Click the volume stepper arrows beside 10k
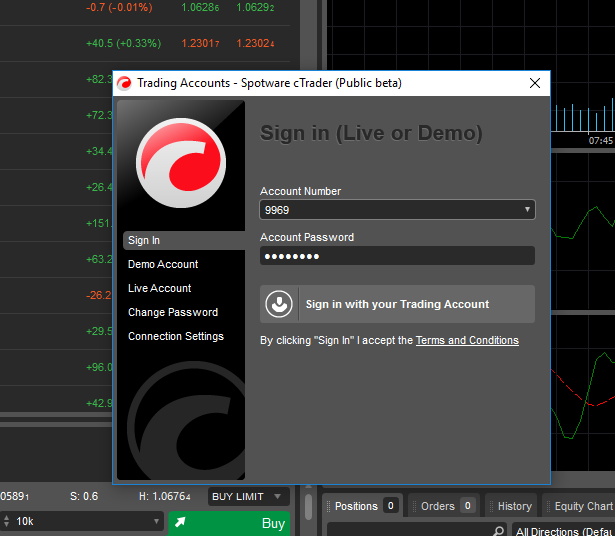615x536 pixels. click(x=6, y=521)
